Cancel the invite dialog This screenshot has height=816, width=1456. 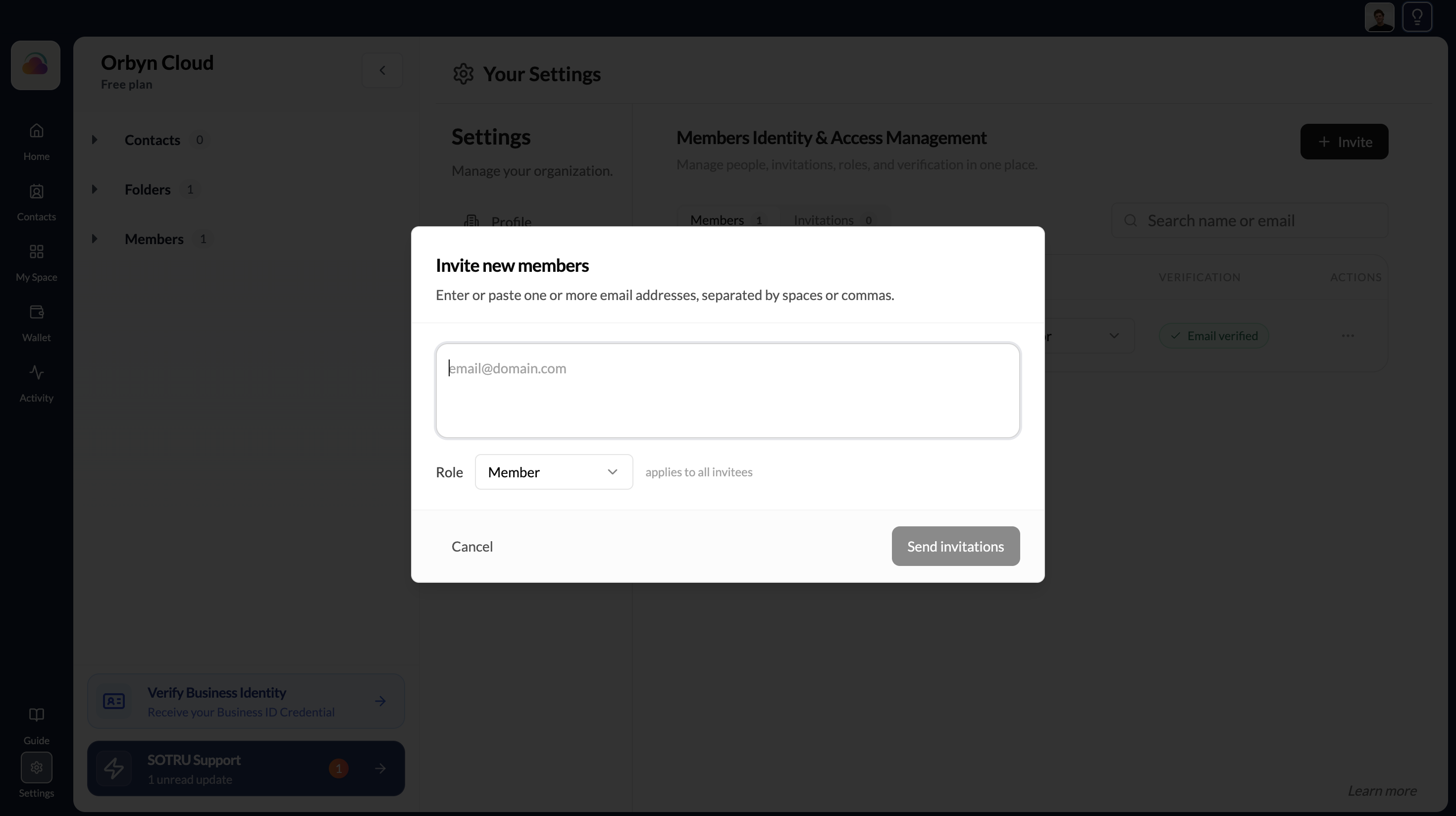[x=472, y=547]
